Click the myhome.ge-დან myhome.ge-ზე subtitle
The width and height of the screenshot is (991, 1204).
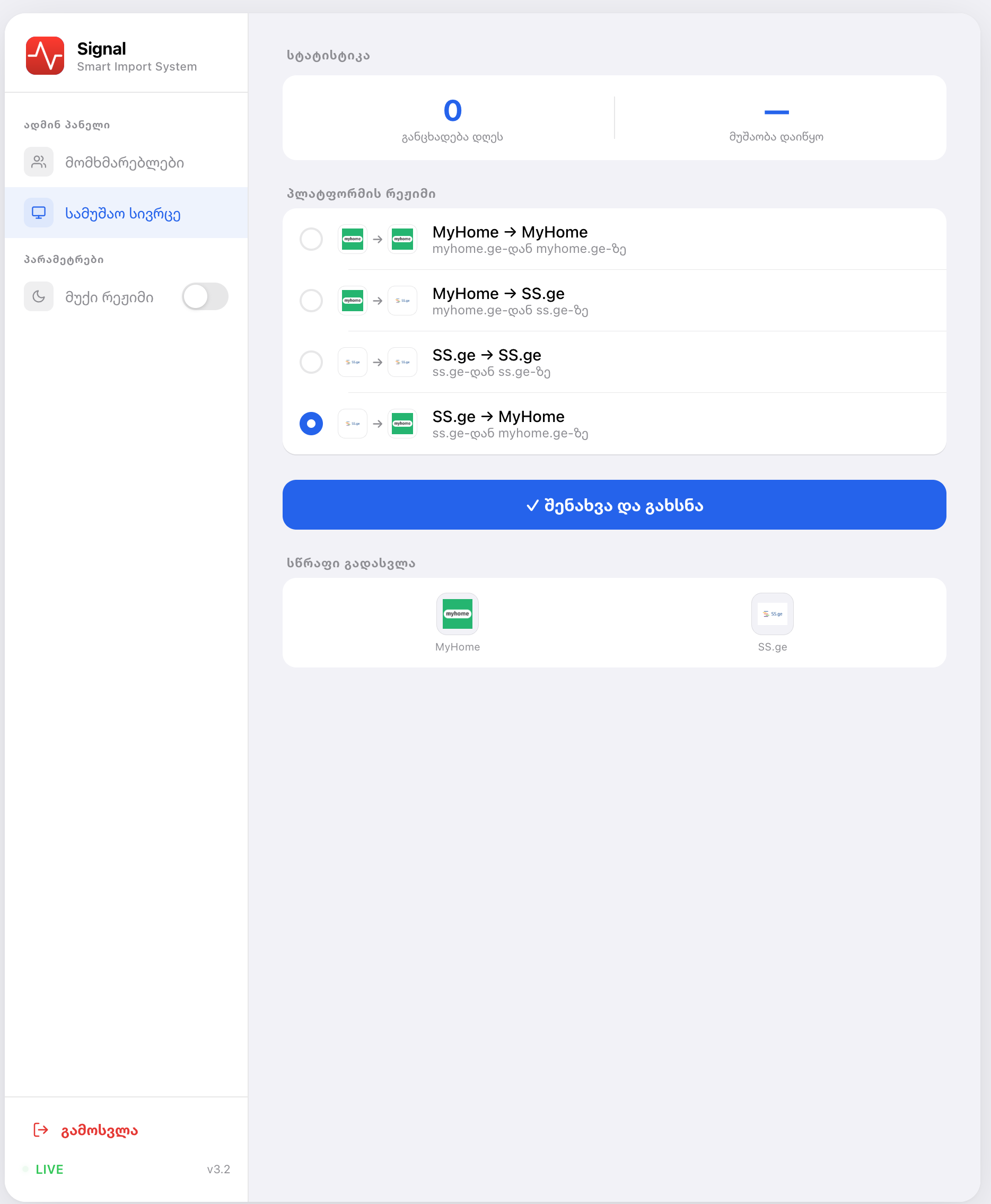[x=529, y=249]
